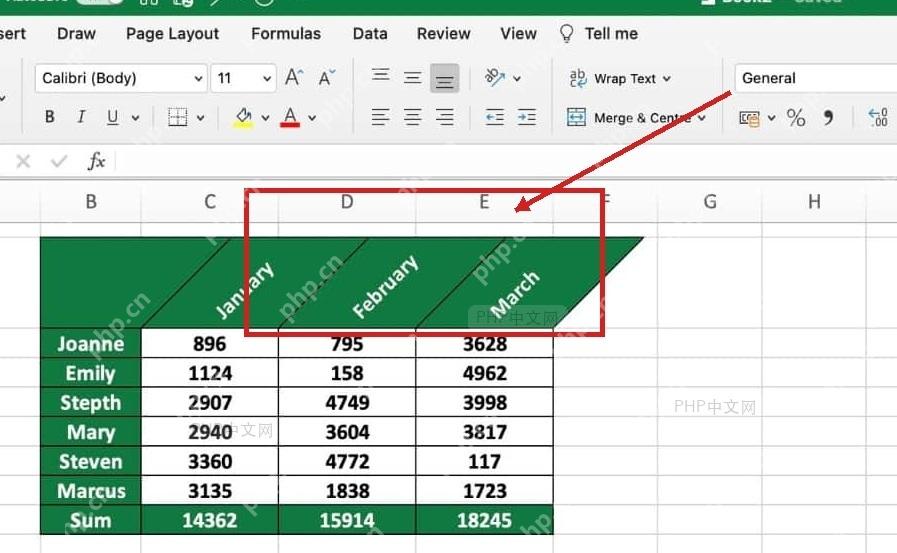Click into the formula bar

click(506, 161)
